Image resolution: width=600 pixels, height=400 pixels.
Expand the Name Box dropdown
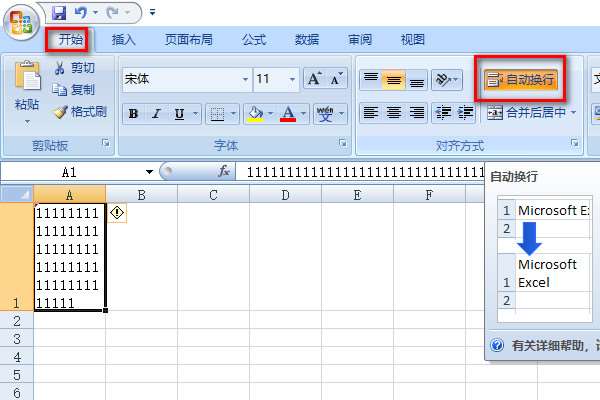coord(149,172)
